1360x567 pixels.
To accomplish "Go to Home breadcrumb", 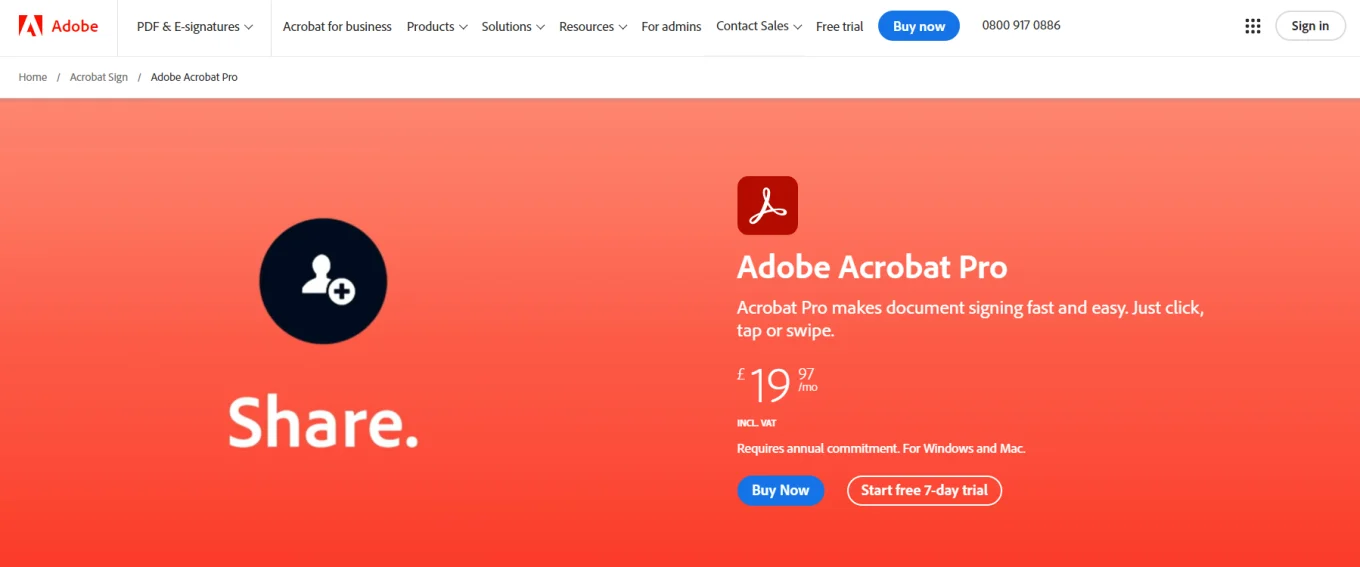I will tap(33, 77).
